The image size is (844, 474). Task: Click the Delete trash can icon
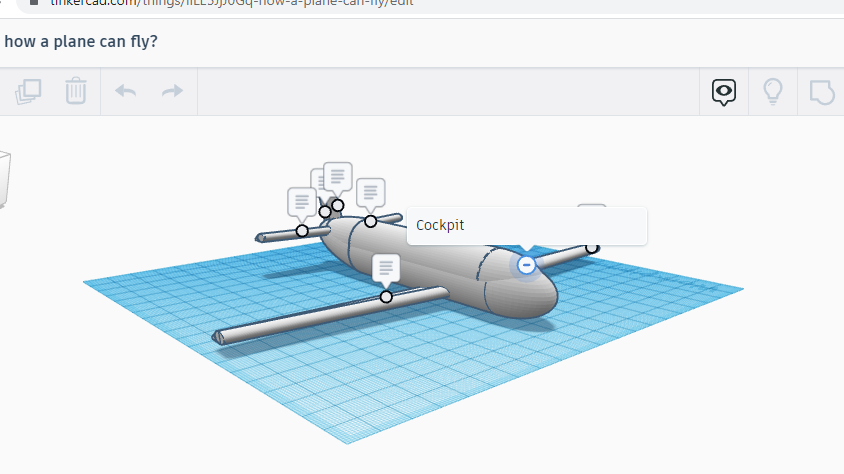[x=76, y=91]
